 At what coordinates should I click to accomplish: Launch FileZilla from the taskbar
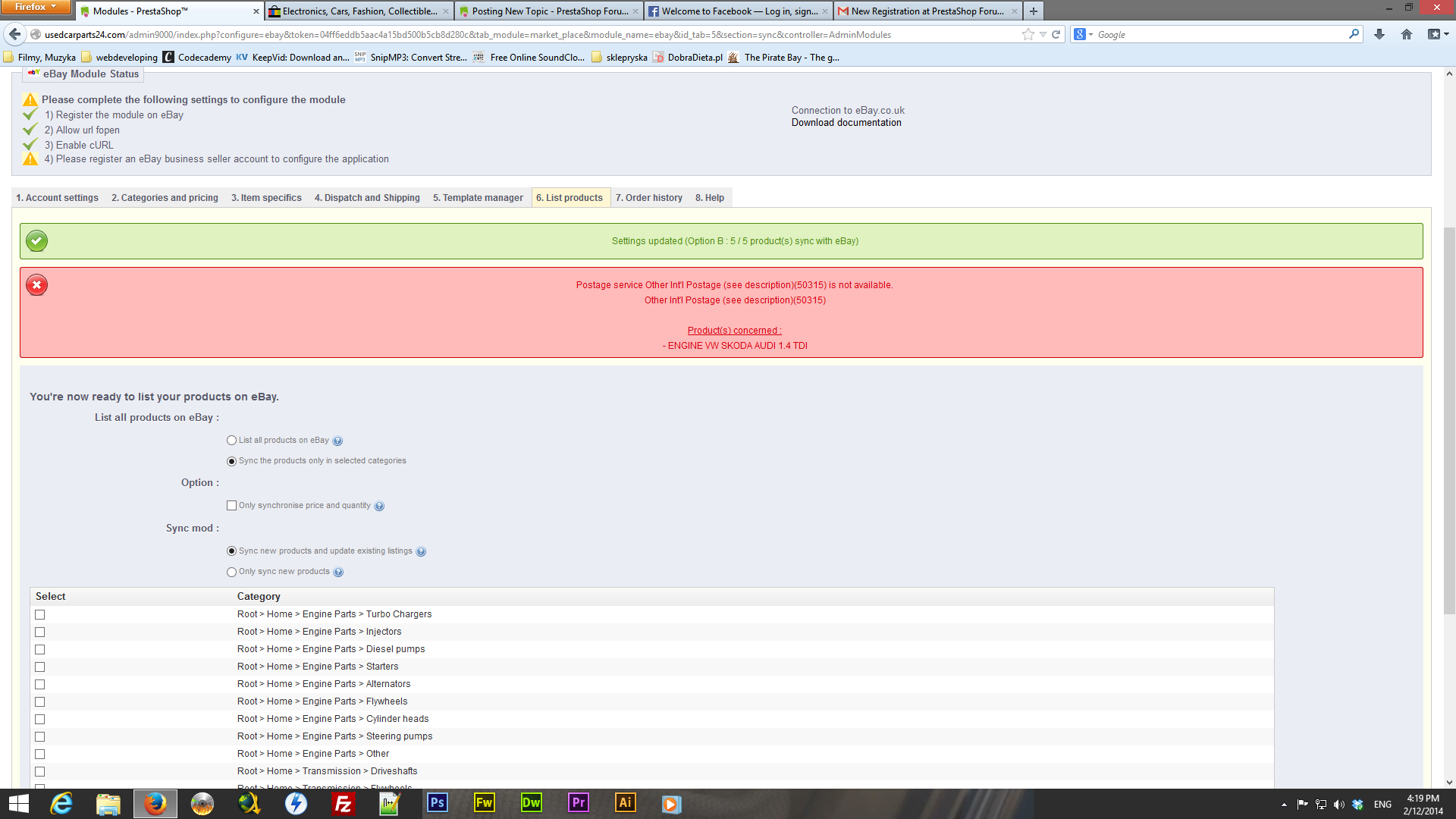pyautogui.click(x=344, y=803)
